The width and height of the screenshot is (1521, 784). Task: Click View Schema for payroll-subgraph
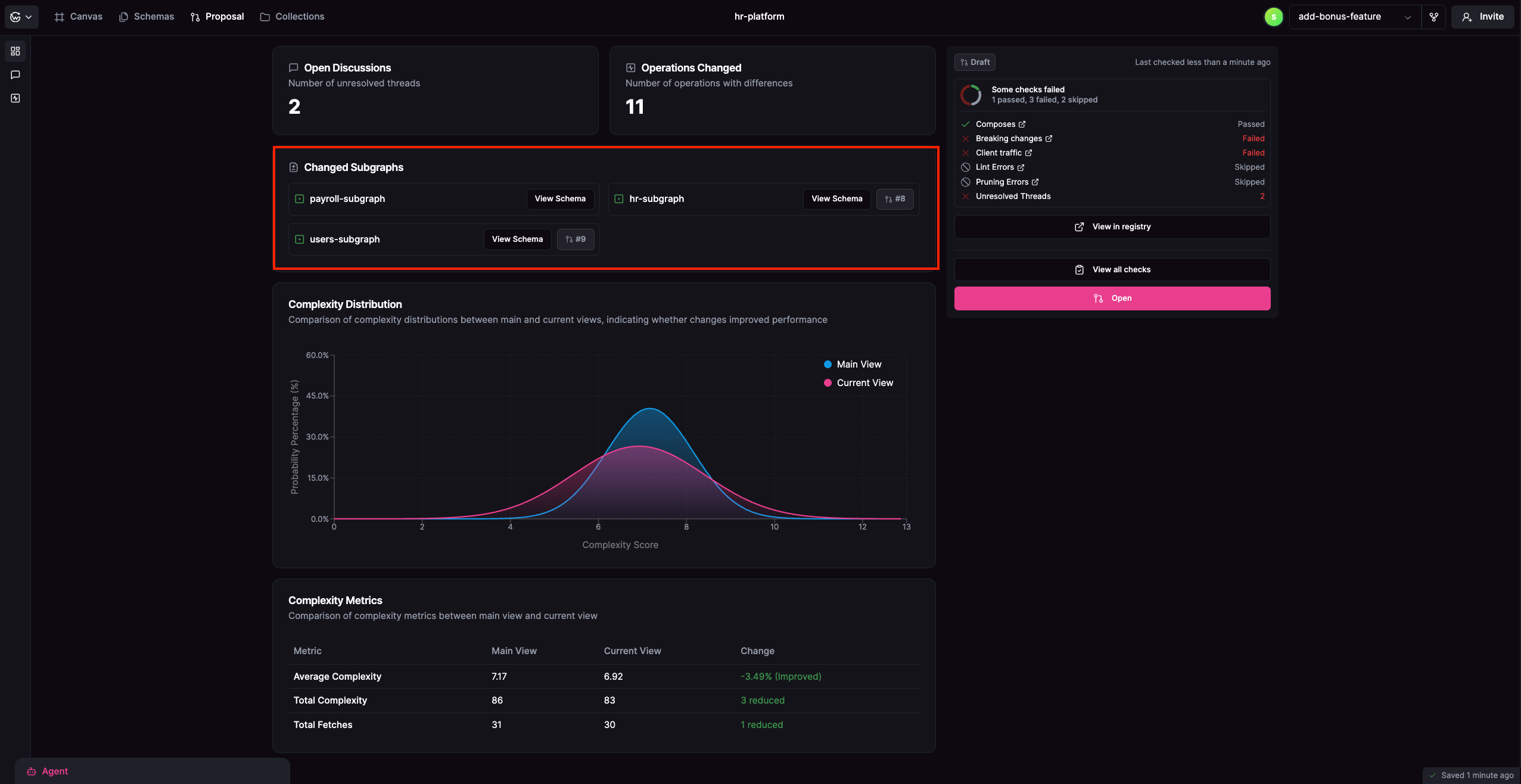[x=559, y=199]
